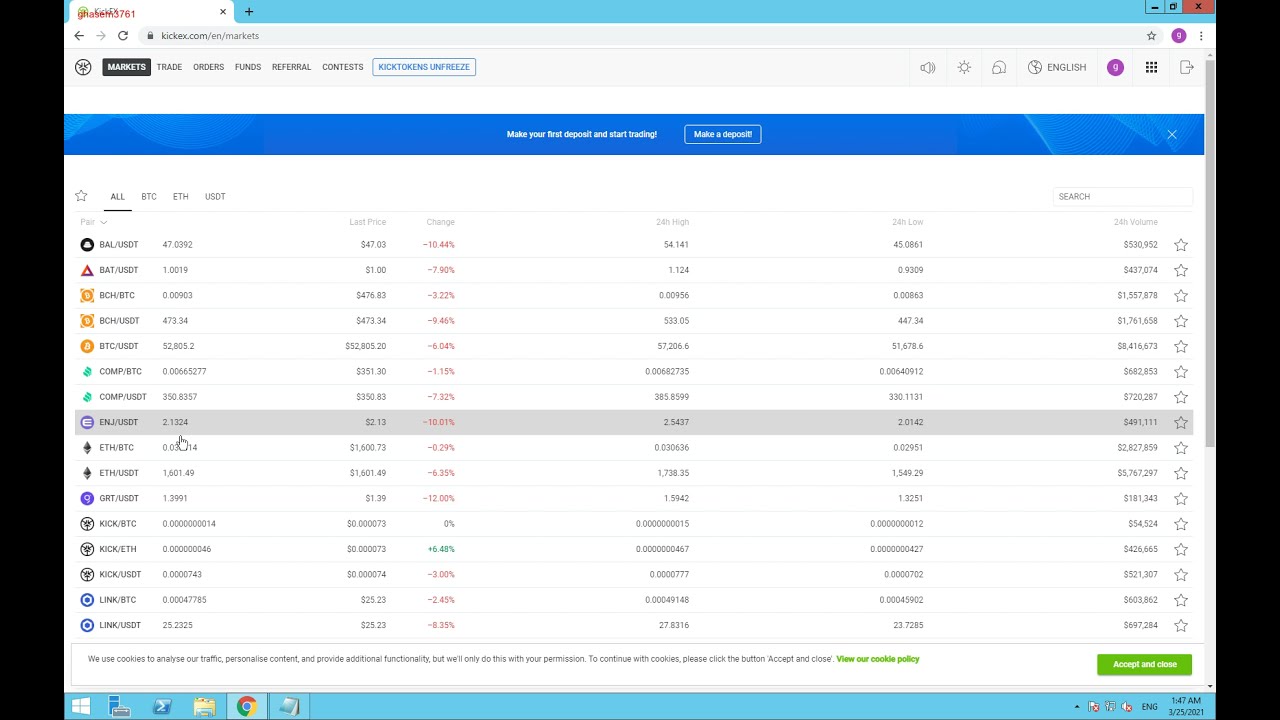1280x720 pixels.
Task: Select the USDT markets tab
Action: [215, 197]
